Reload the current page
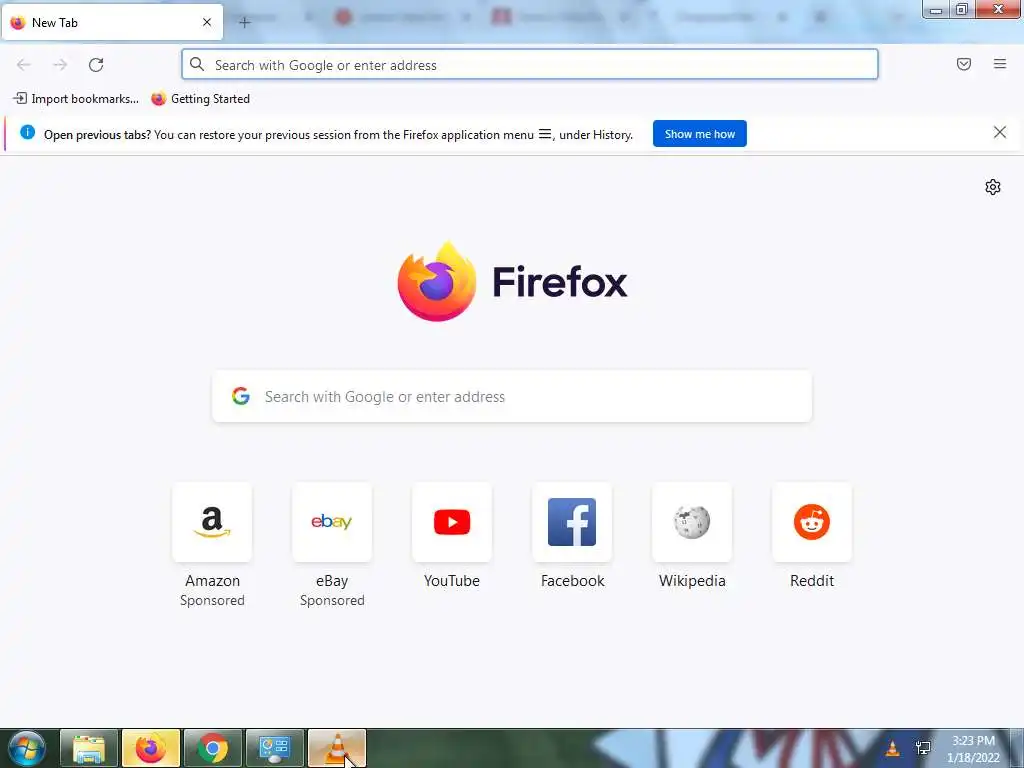The height and width of the screenshot is (768, 1024). tap(96, 65)
